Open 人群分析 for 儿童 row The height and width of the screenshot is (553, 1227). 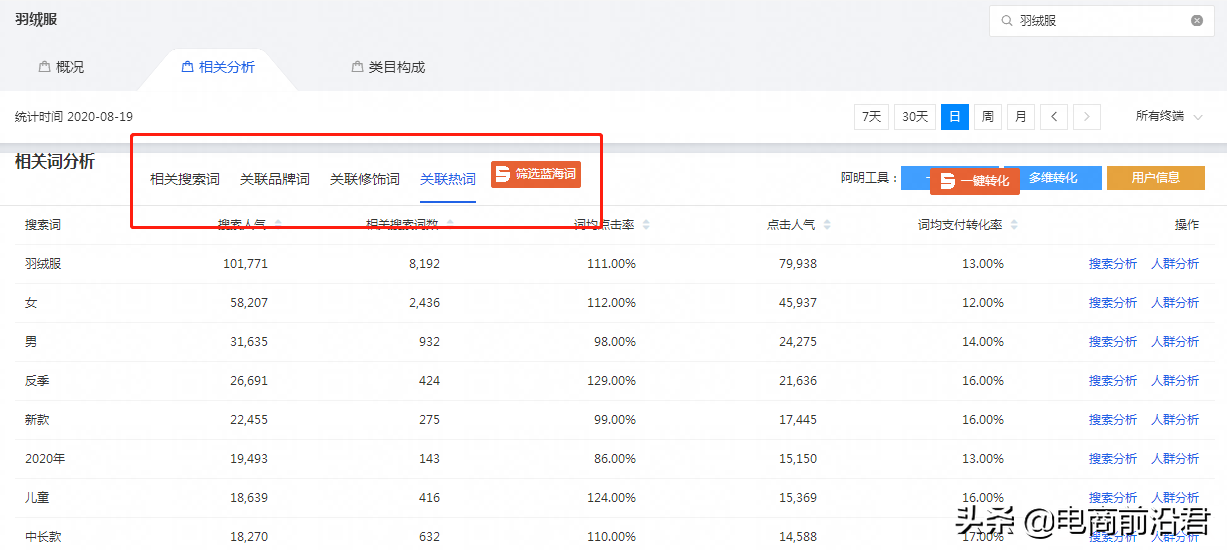tap(1175, 498)
